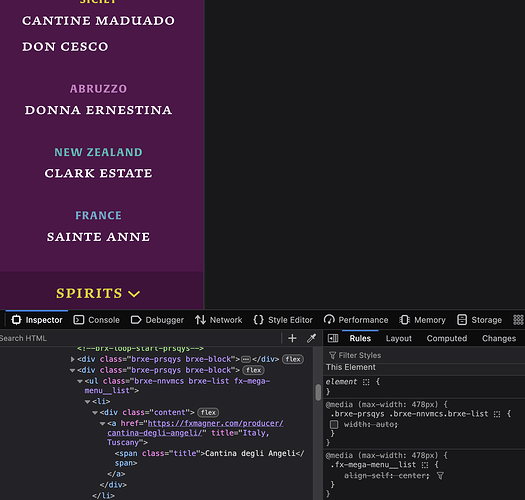Image resolution: width=525 pixels, height=500 pixels.
Task: Open the Donna Ernestina producer link
Action: tap(98, 110)
